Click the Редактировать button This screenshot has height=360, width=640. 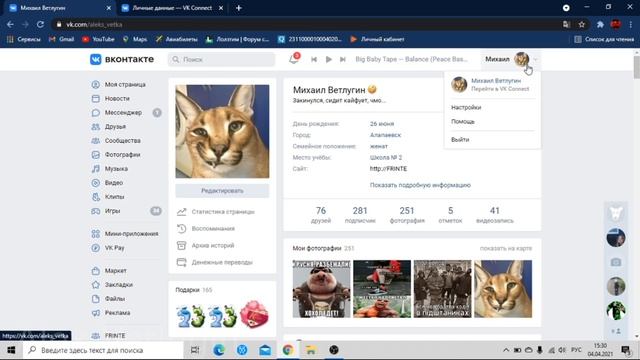(x=222, y=191)
